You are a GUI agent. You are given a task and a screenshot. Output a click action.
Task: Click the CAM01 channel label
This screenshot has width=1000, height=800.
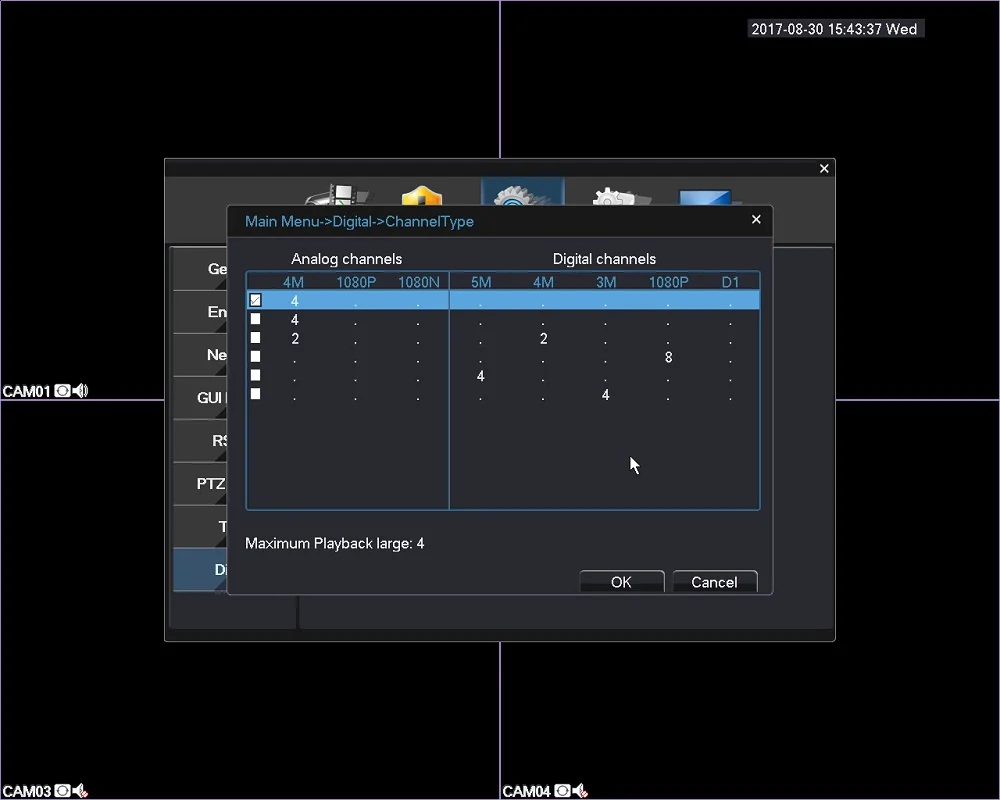tap(26, 391)
